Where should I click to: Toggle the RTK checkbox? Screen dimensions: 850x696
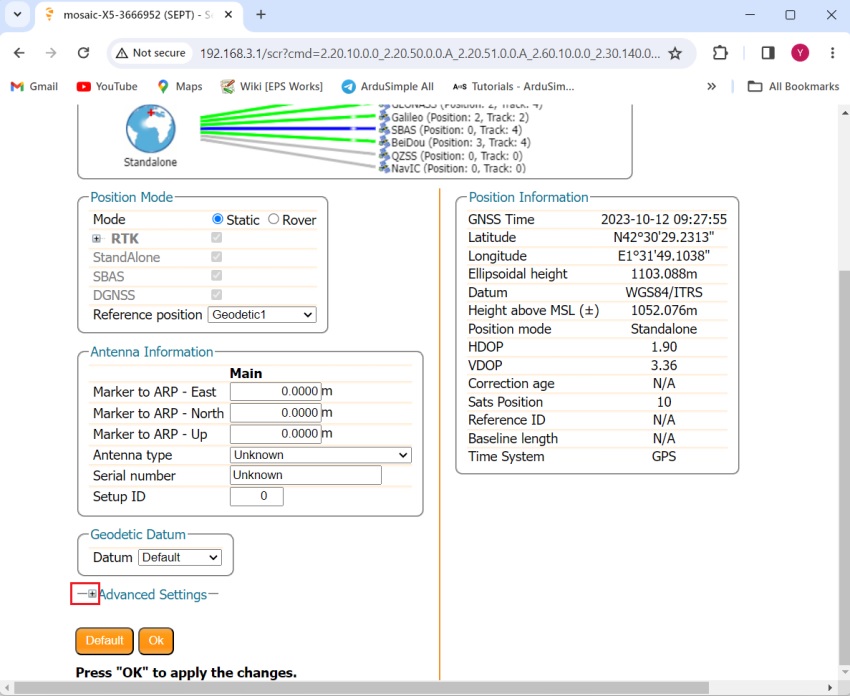point(217,238)
